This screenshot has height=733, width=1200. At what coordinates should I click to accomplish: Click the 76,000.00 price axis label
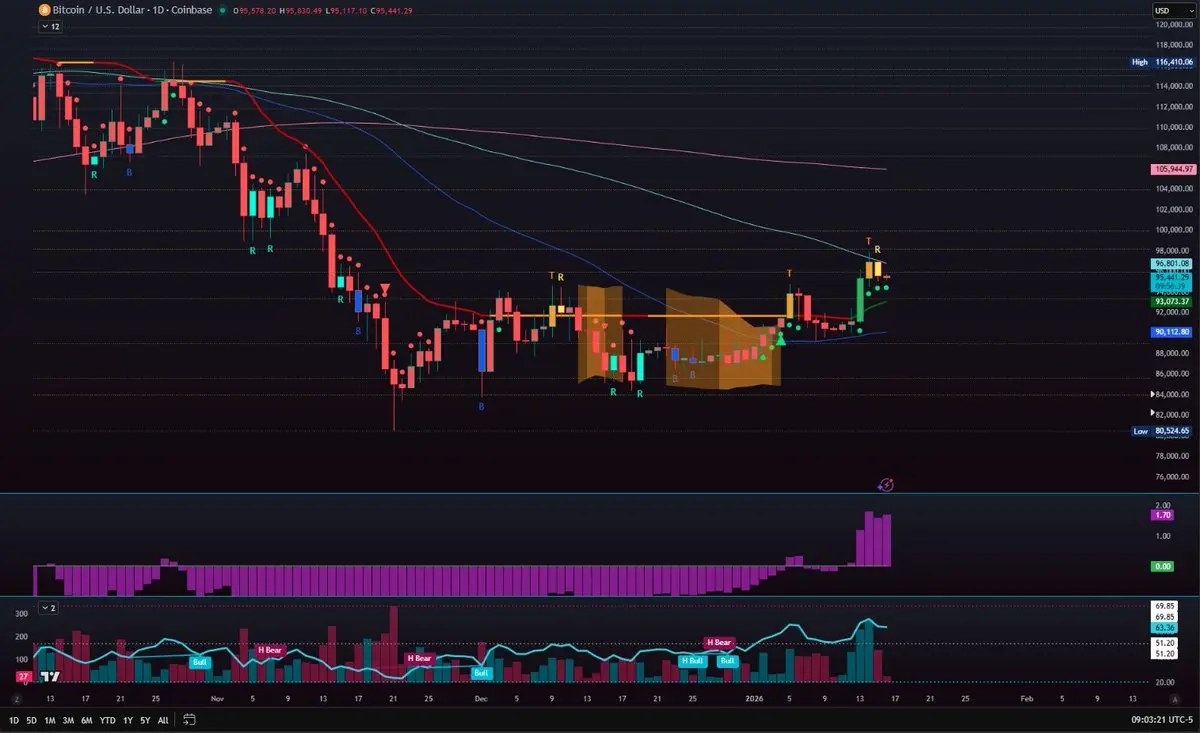click(x=1172, y=476)
